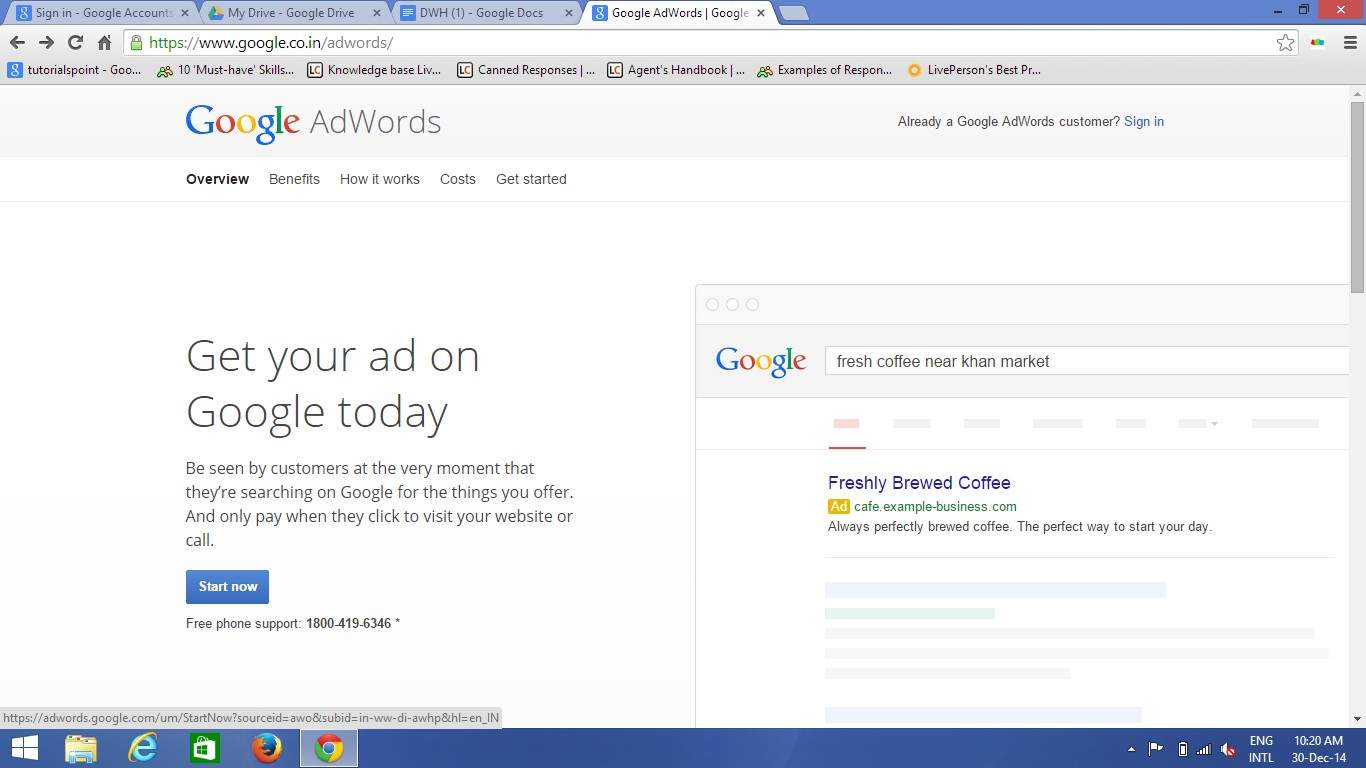
Task: Open File Explorer from the taskbar
Action: pos(80,748)
